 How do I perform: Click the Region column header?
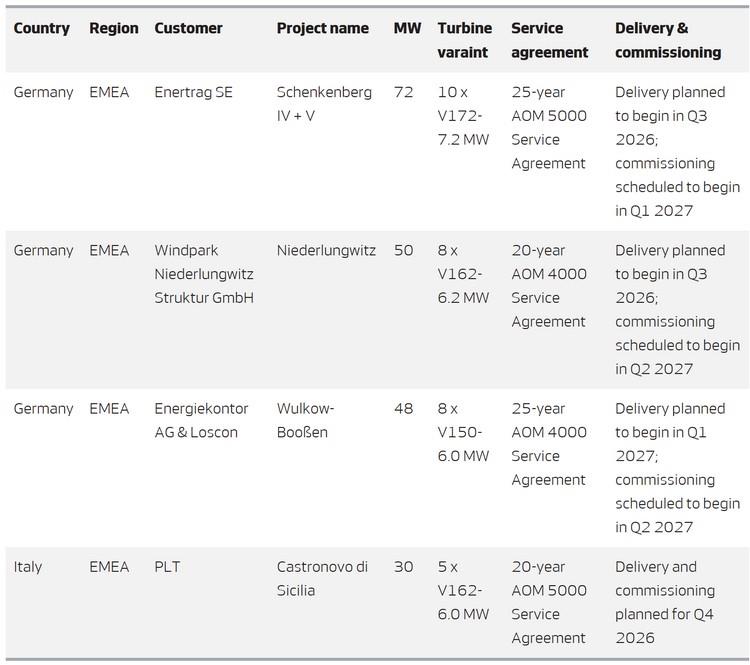(x=113, y=28)
